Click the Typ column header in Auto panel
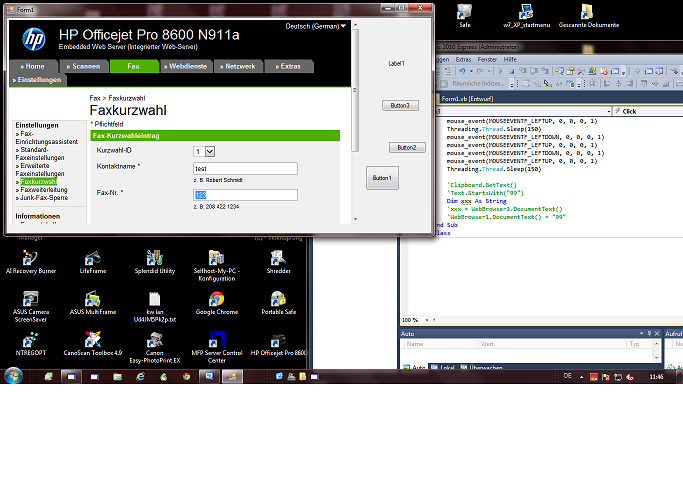 (x=639, y=344)
